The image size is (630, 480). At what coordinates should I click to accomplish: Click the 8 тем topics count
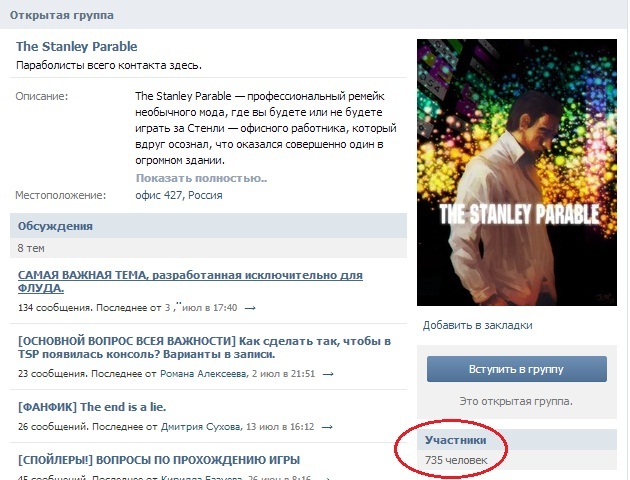[31, 248]
